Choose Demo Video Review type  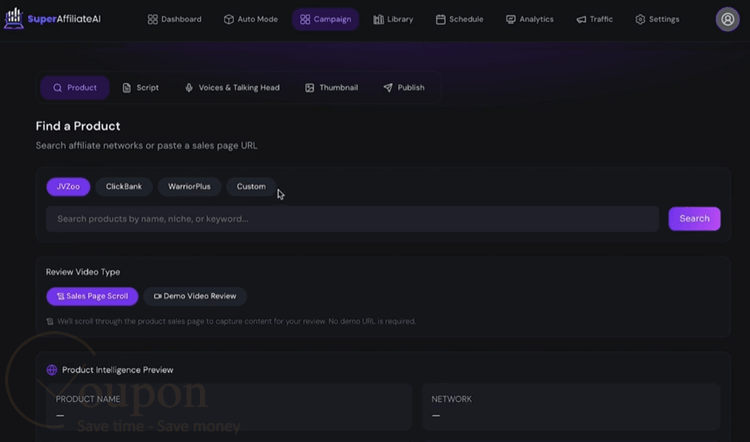coord(195,296)
